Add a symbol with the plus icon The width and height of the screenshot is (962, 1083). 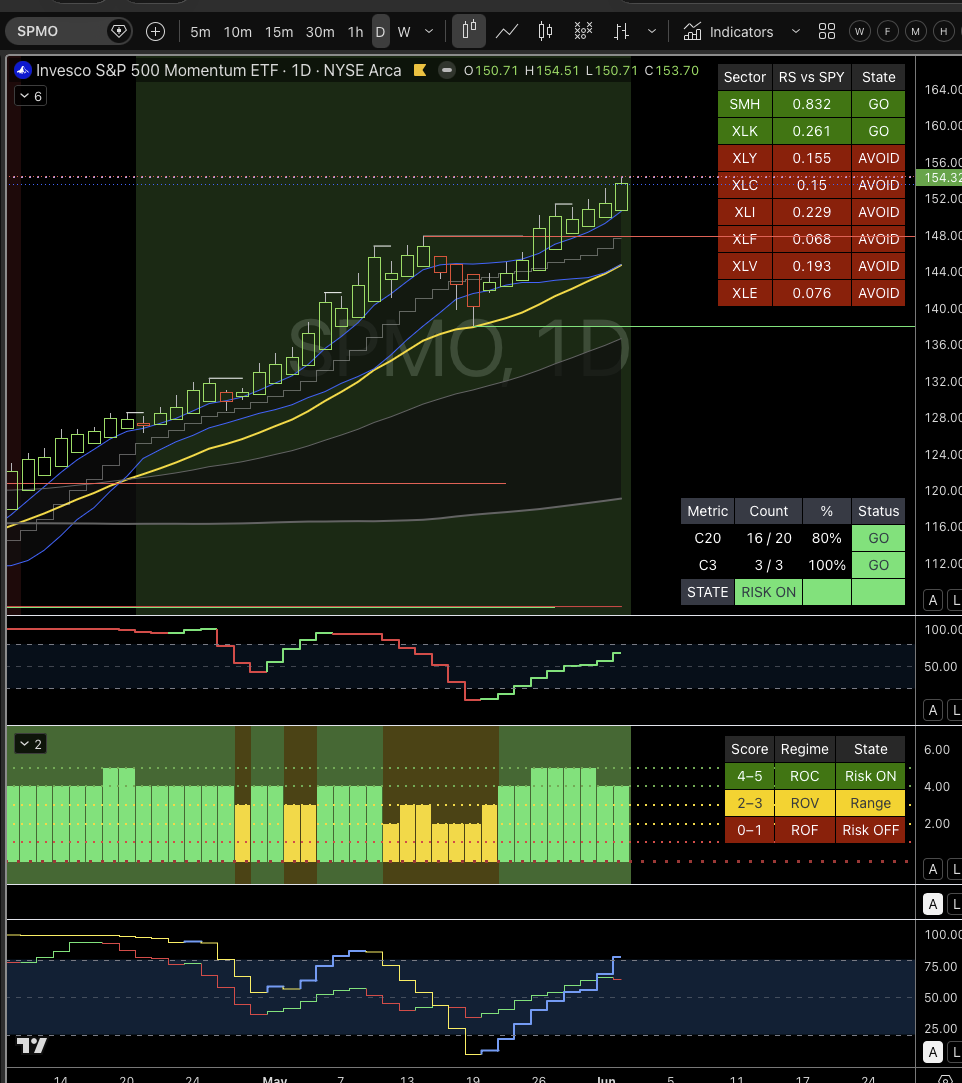(x=155, y=31)
